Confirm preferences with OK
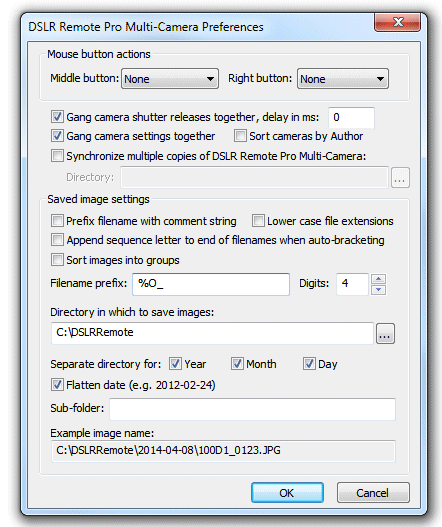The height and width of the screenshot is (527, 442). pos(287,493)
